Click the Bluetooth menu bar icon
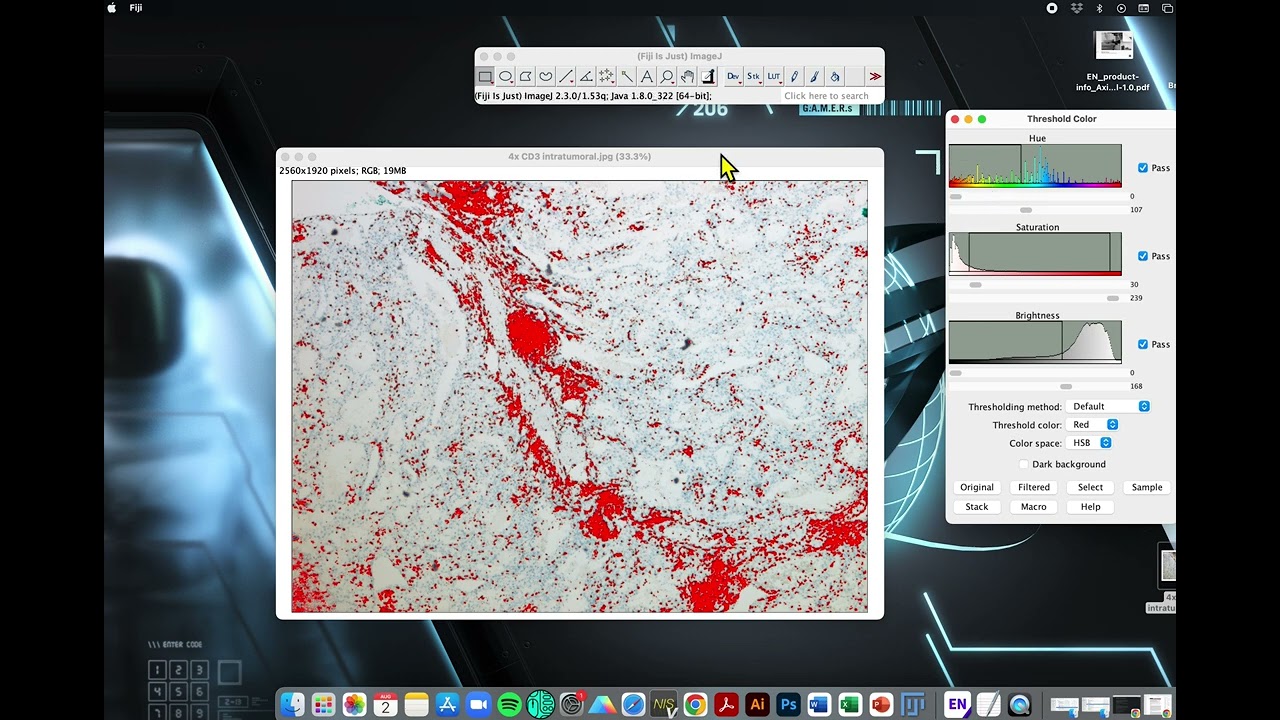This screenshot has width=1280, height=720. point(1099,8)
